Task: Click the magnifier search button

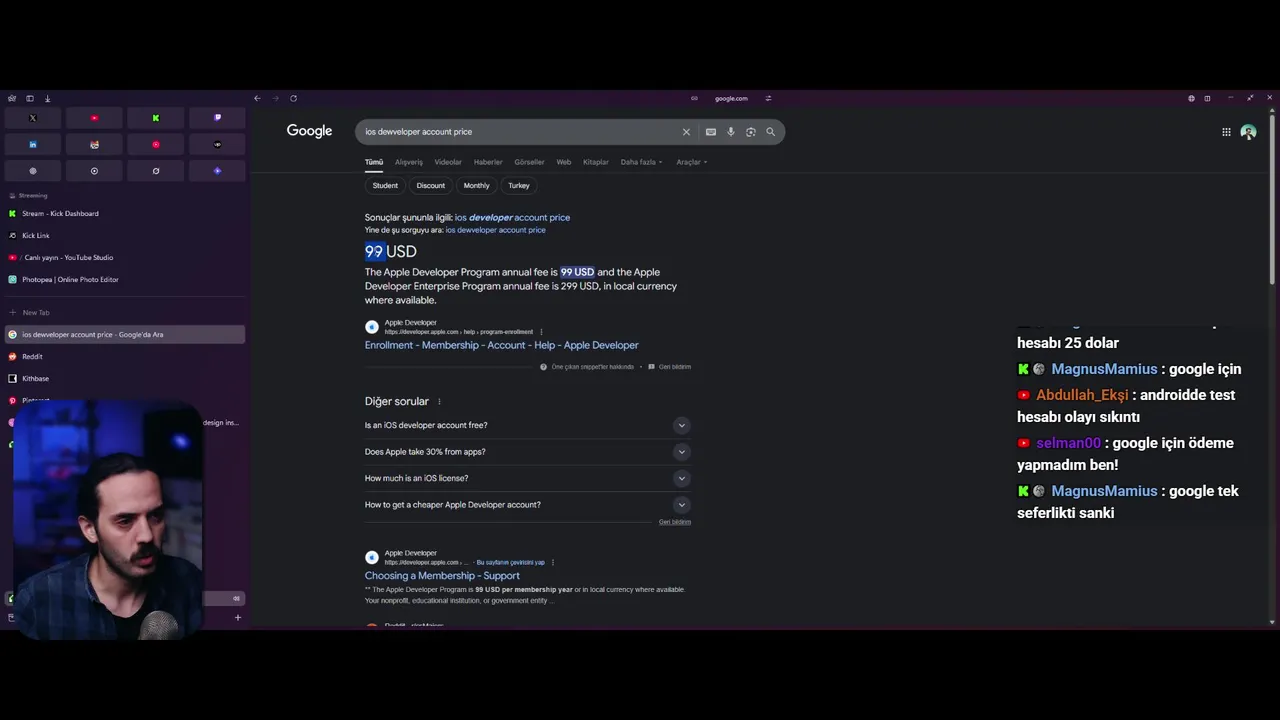Action: click(771, 132)
